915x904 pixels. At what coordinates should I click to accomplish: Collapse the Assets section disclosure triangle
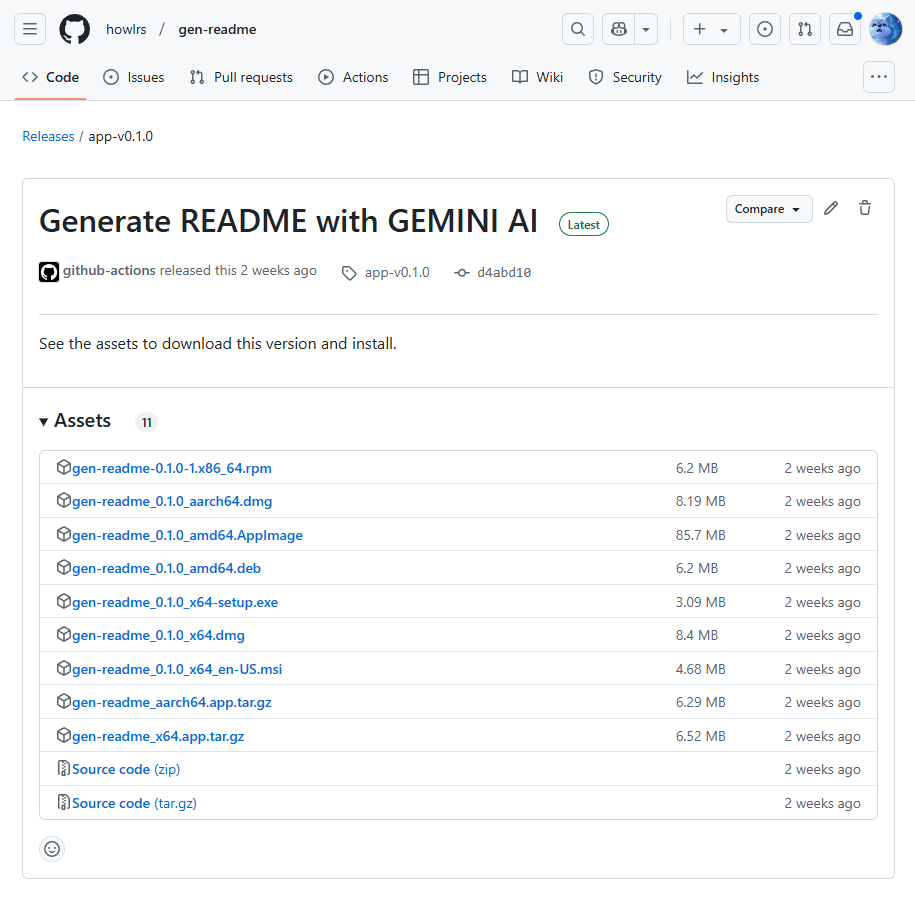[43, 421]
